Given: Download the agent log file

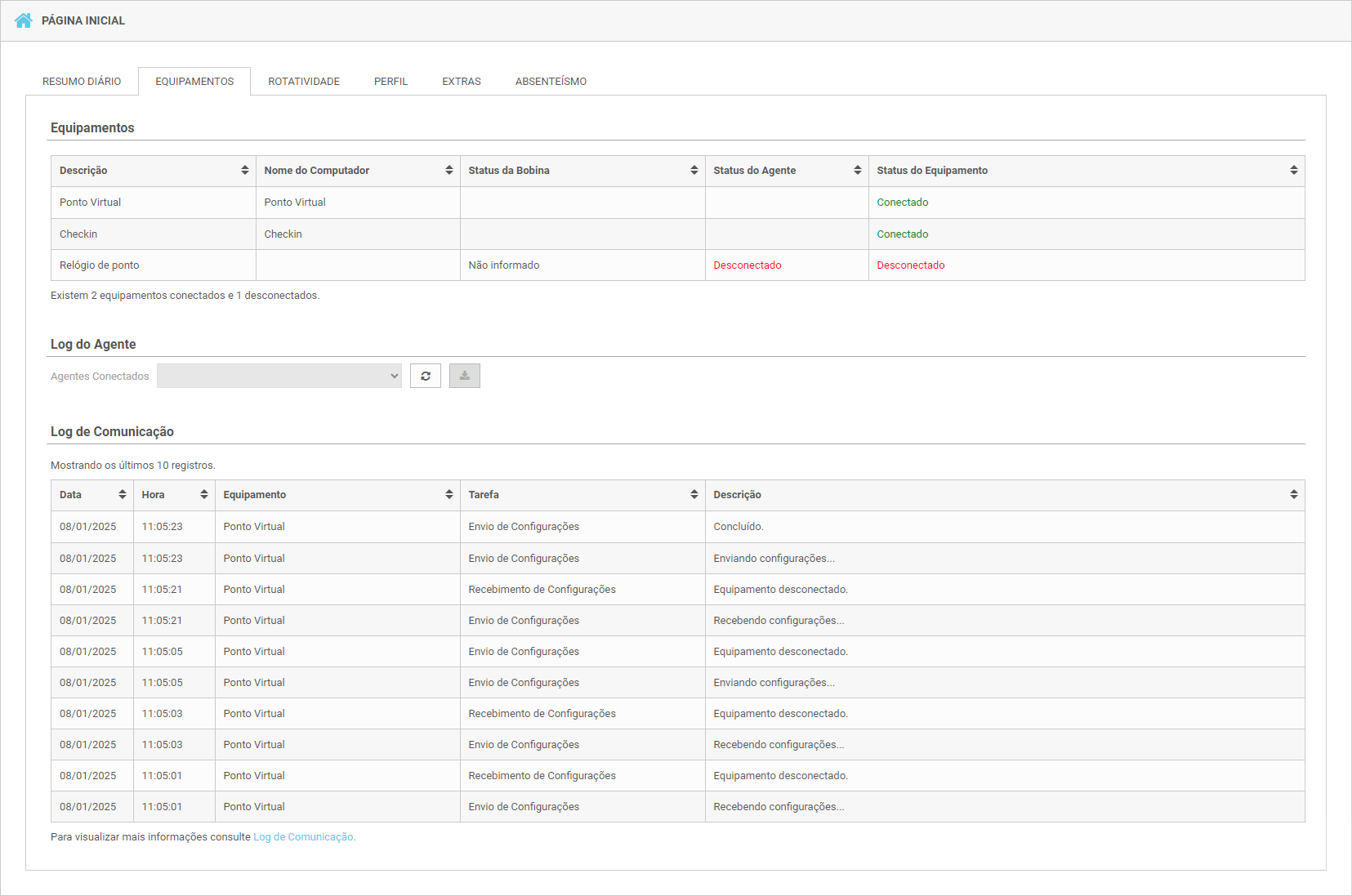Looking at the screenshot, I should (464, 376).
